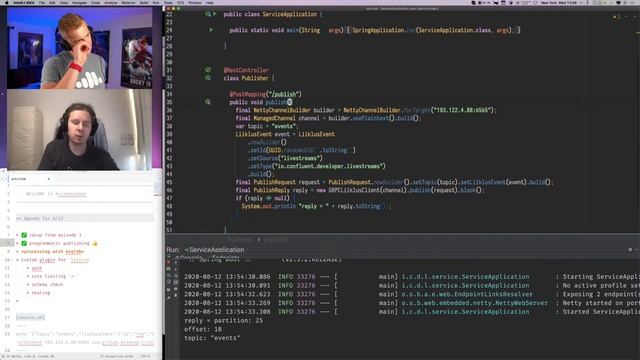640x360 pixels.
Task: Click the Publisher breadcrumb below the editor
Action: (x=240, y=240)
